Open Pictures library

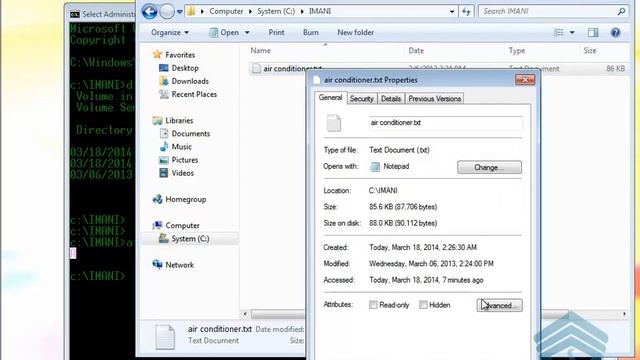coord(184,160)
